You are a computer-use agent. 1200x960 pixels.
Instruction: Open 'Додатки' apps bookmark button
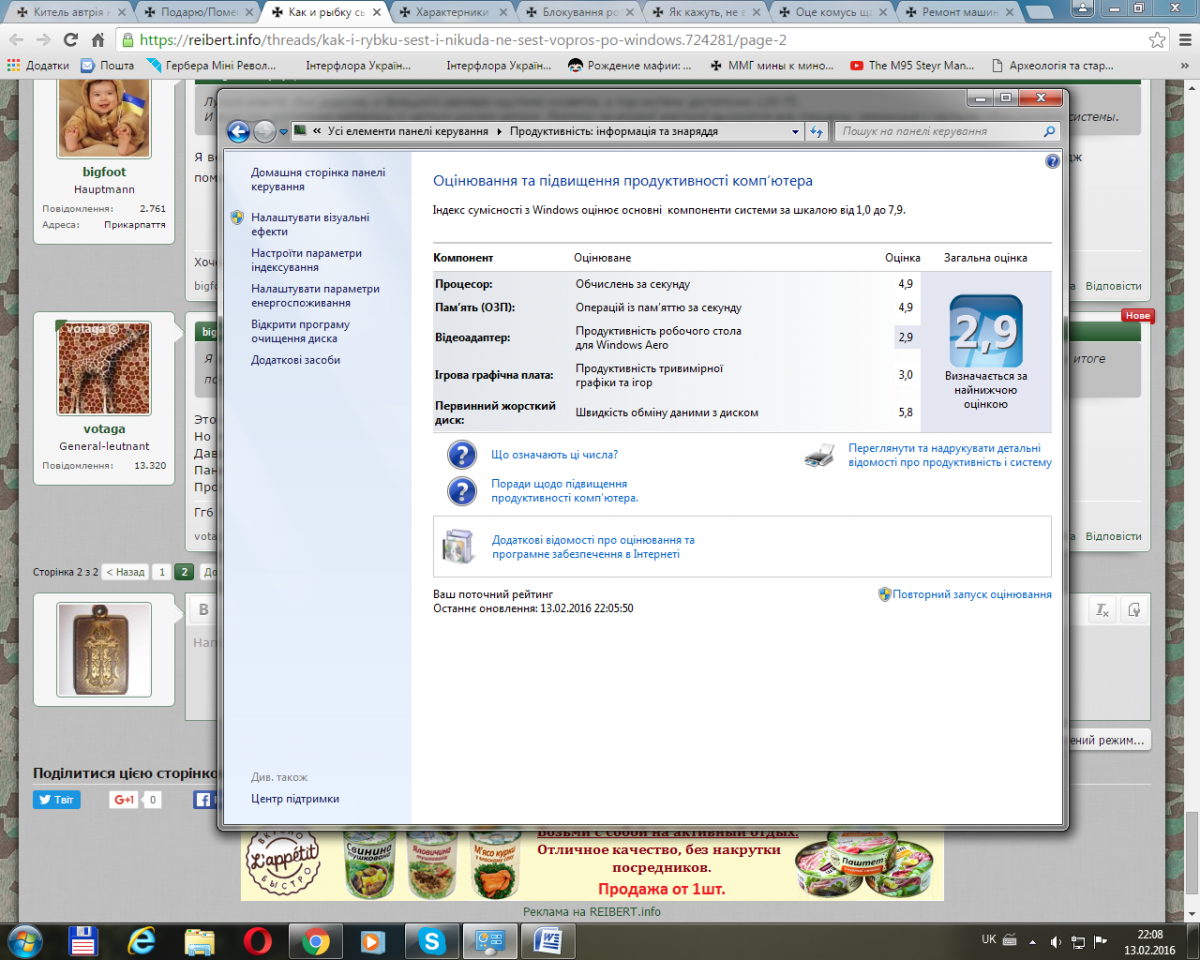pos(38,65)
